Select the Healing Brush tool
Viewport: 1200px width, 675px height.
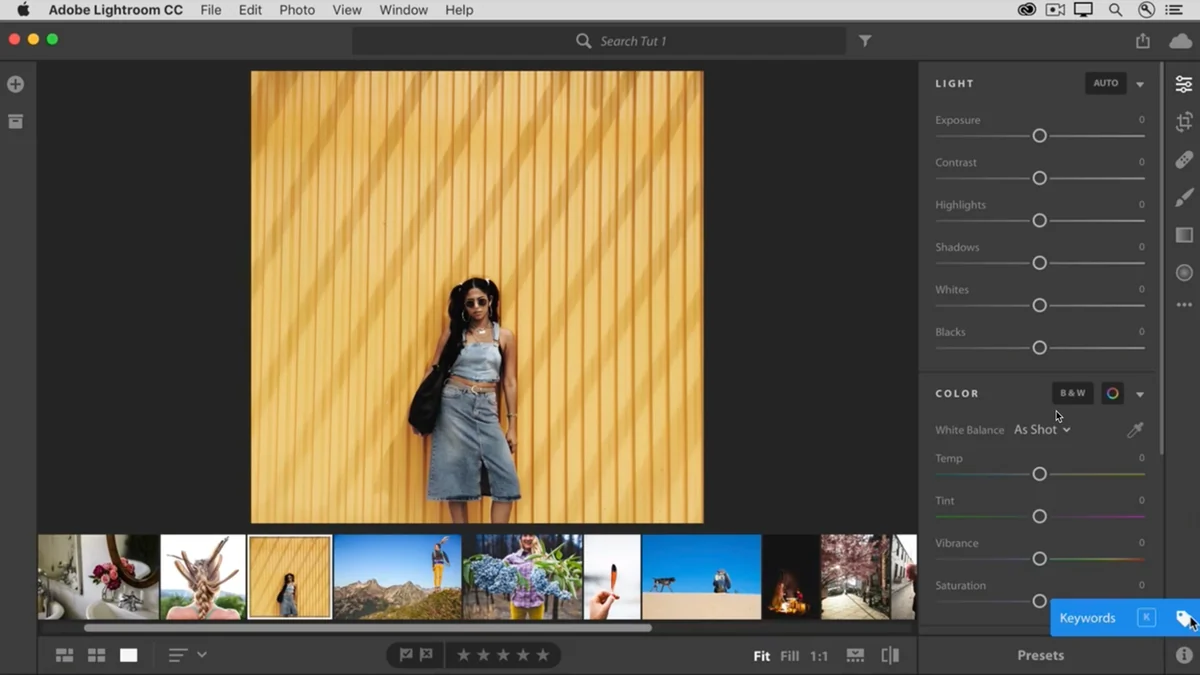[1184, 159]
